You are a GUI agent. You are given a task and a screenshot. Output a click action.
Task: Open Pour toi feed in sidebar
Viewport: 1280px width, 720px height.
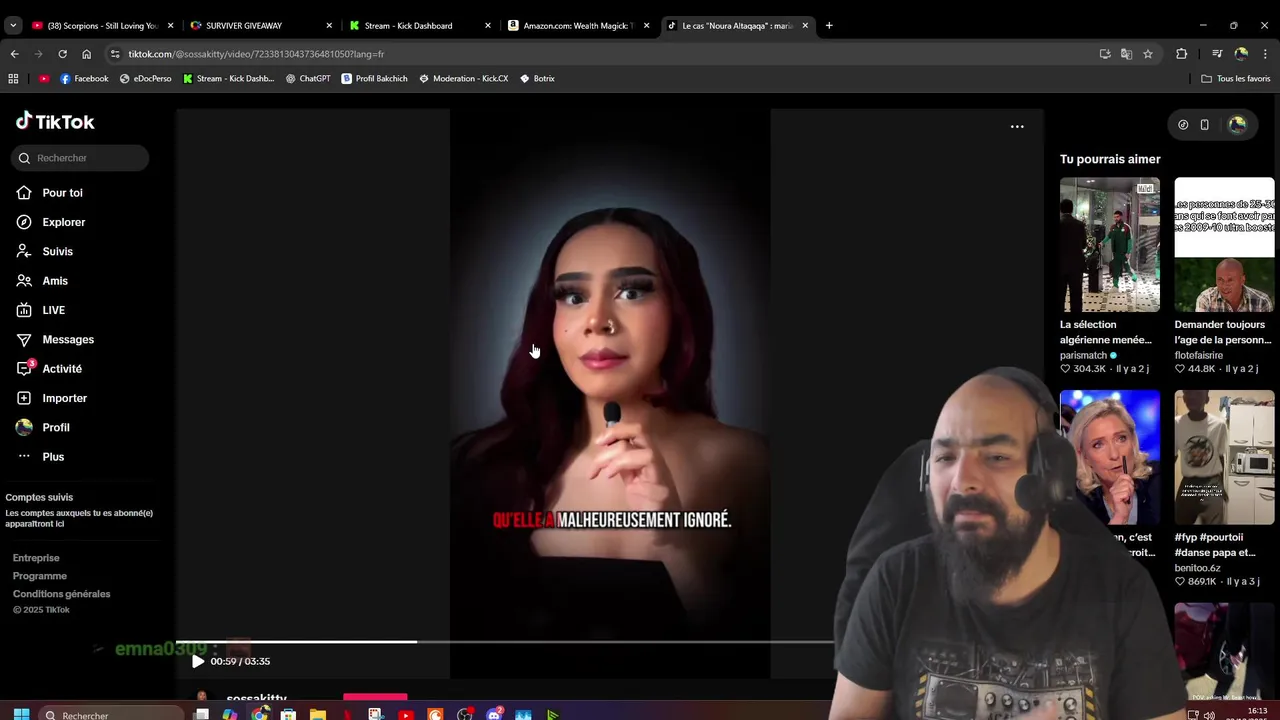click(50, 193)
